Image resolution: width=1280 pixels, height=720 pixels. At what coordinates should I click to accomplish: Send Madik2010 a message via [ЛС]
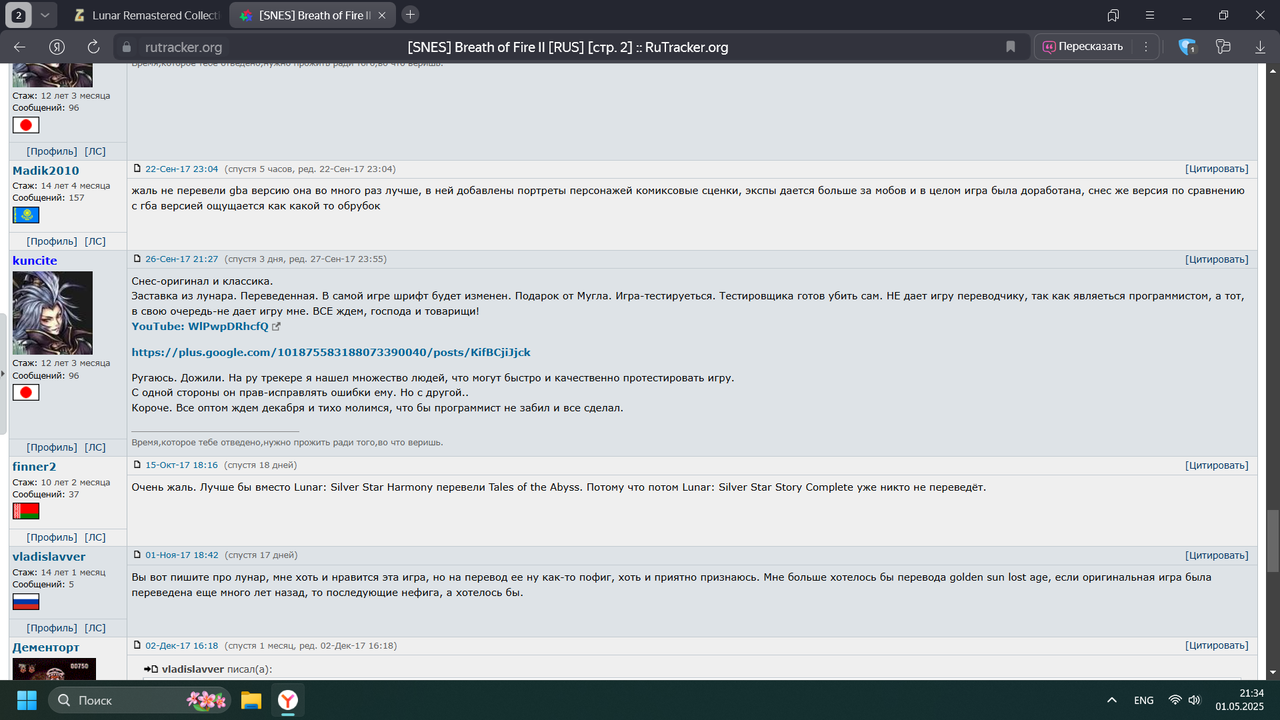(95, 241)
